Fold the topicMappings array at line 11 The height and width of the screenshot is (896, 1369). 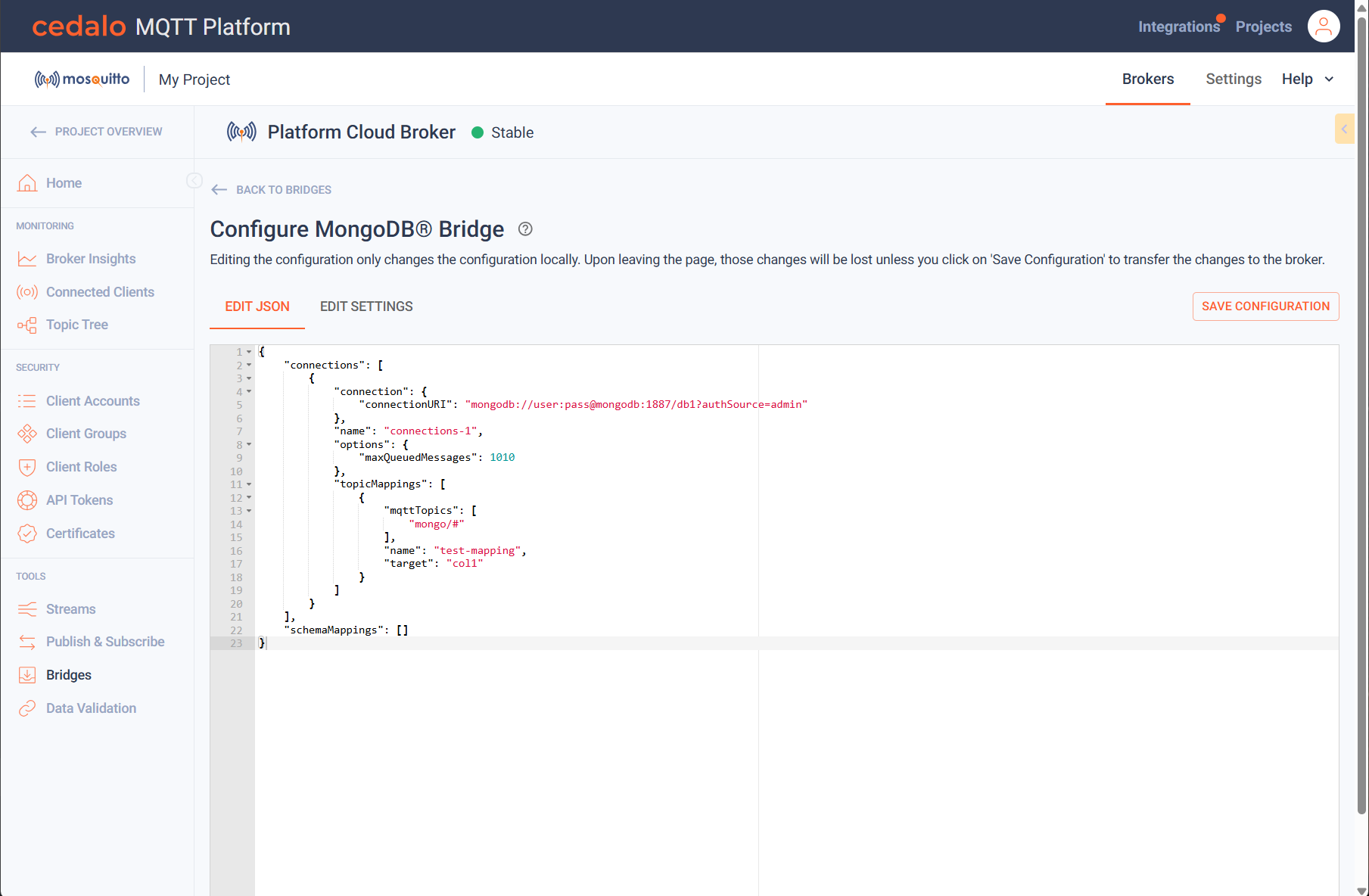coord(249,484)
